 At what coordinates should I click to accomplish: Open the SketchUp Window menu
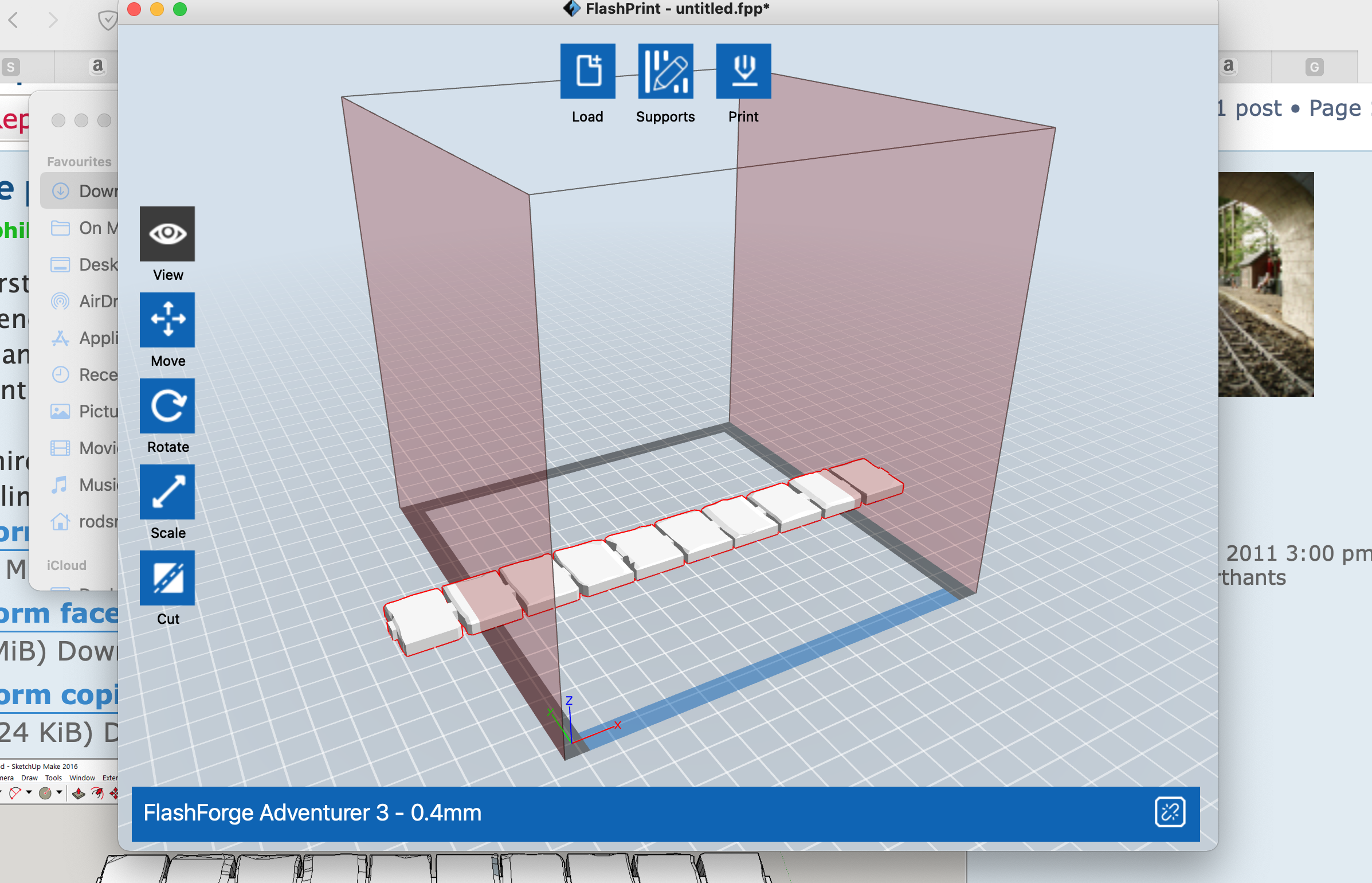tap(82, 778)
